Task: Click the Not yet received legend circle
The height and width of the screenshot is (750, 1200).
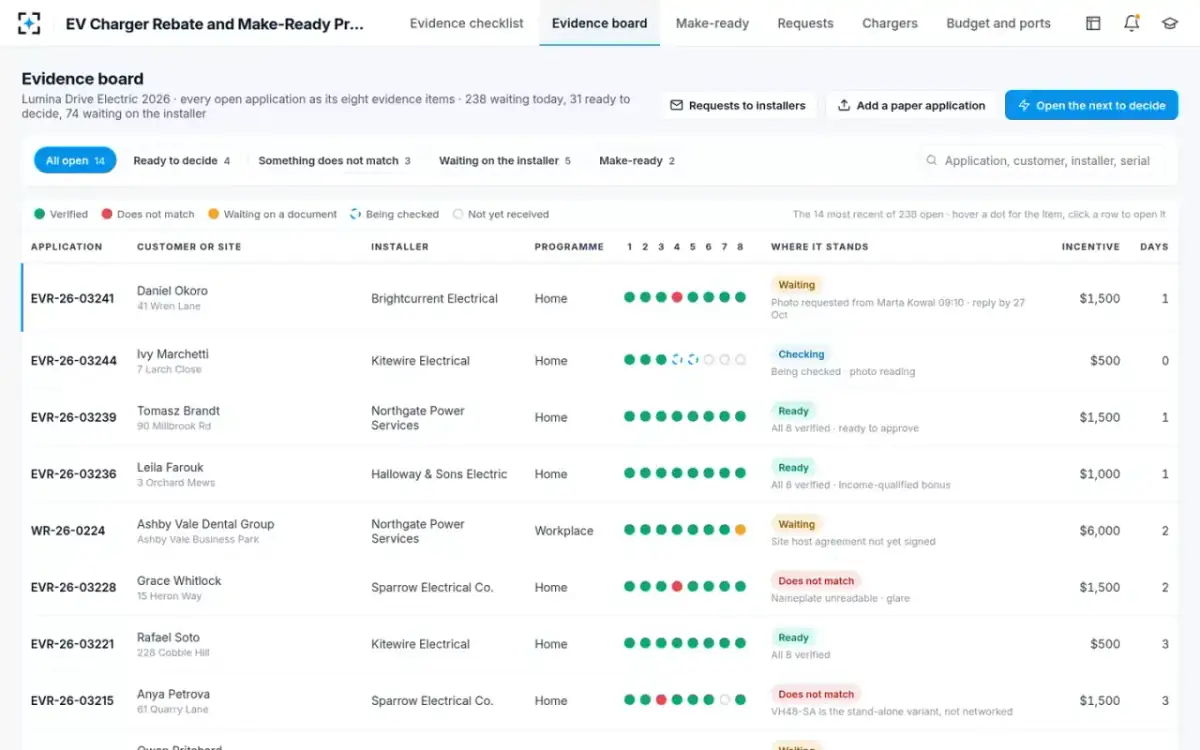Action: (x=458, y=214)
